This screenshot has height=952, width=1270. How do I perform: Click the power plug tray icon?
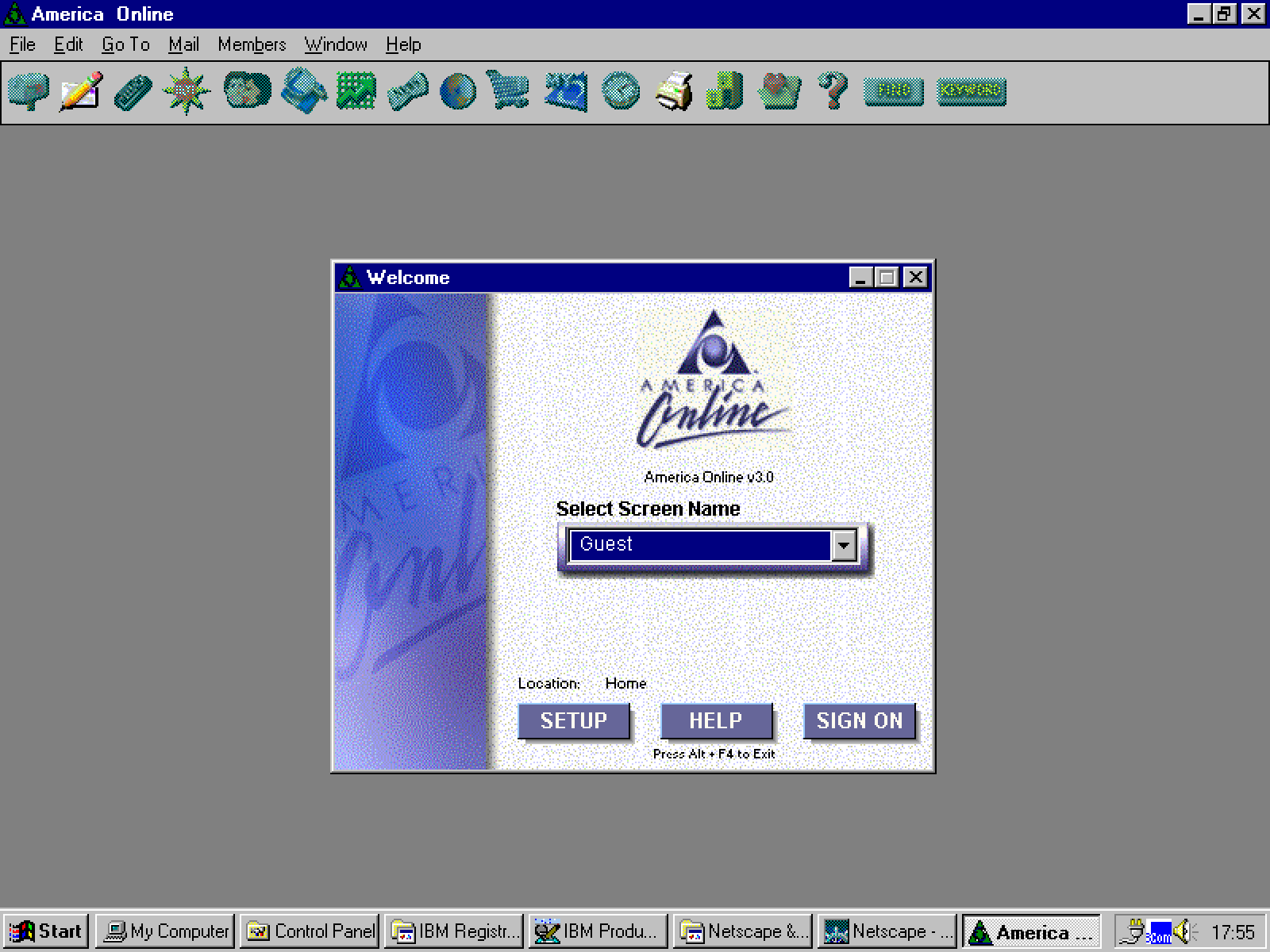[1134, 931]
